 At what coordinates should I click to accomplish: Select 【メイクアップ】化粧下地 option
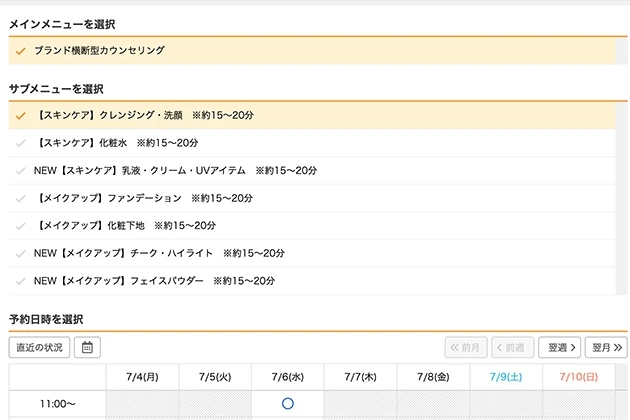coord(312,226)
